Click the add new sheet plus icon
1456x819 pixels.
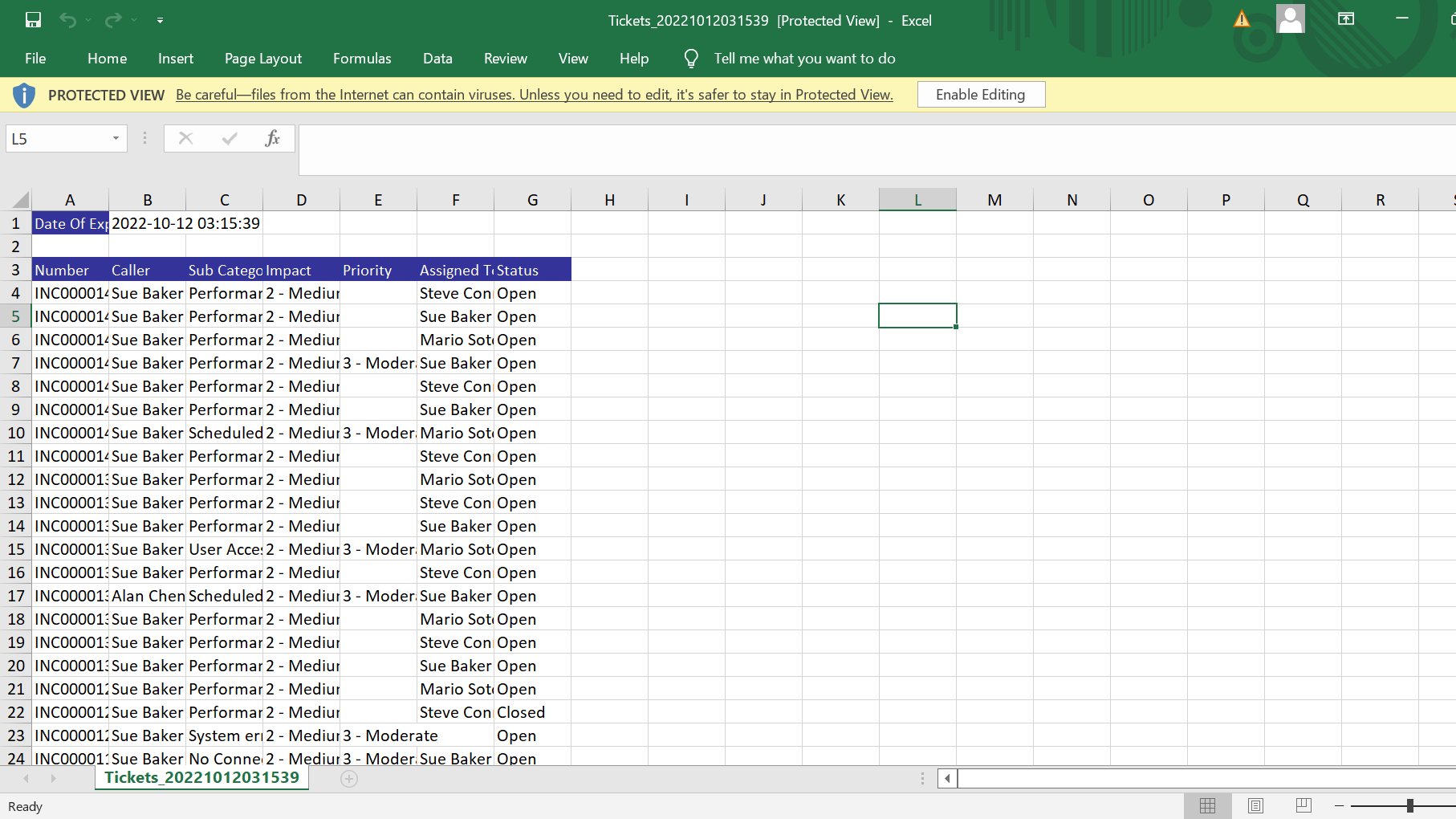(349, 778)
